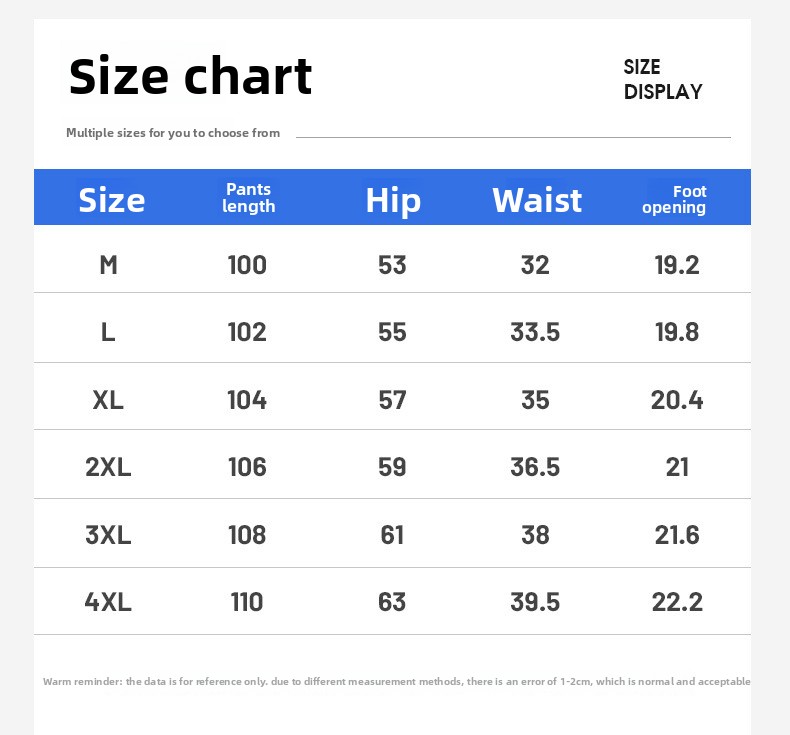The image size is (790, 735).
Task: Click the "Size chart" title
Action: click(190, 76)
